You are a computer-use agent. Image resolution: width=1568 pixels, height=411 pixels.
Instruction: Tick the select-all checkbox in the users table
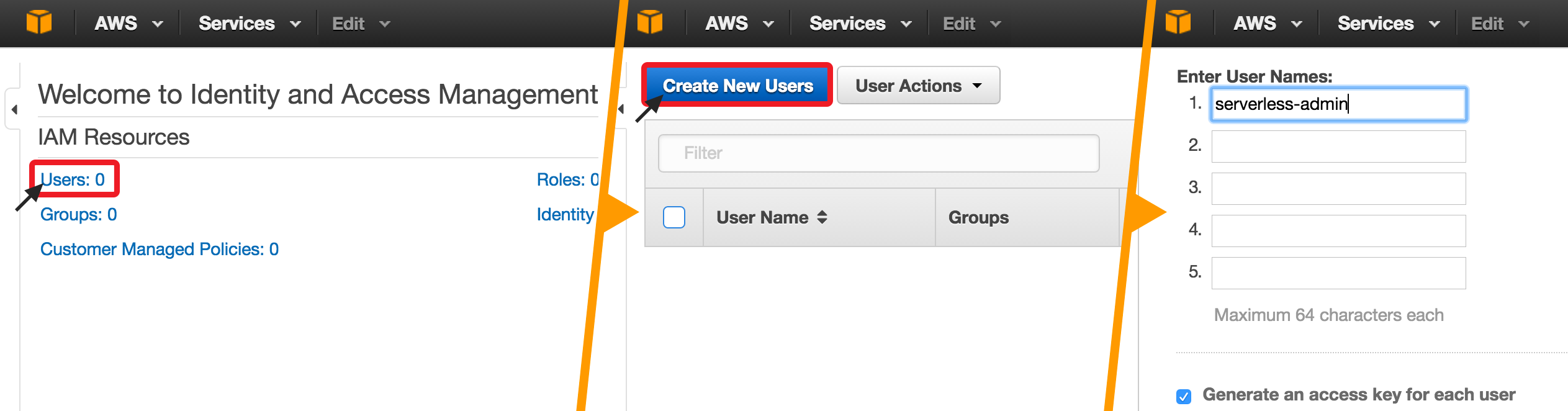coord(674,217)
